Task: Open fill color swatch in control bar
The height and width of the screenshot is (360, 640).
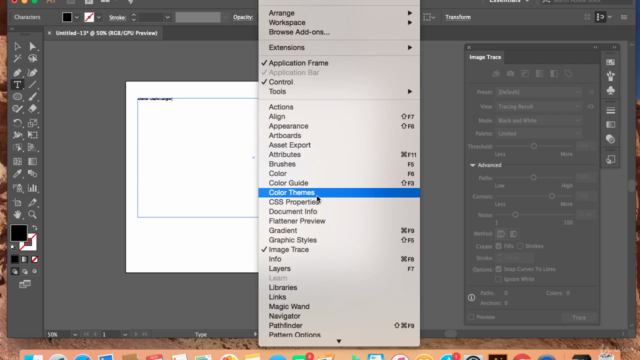Action: 67,17
